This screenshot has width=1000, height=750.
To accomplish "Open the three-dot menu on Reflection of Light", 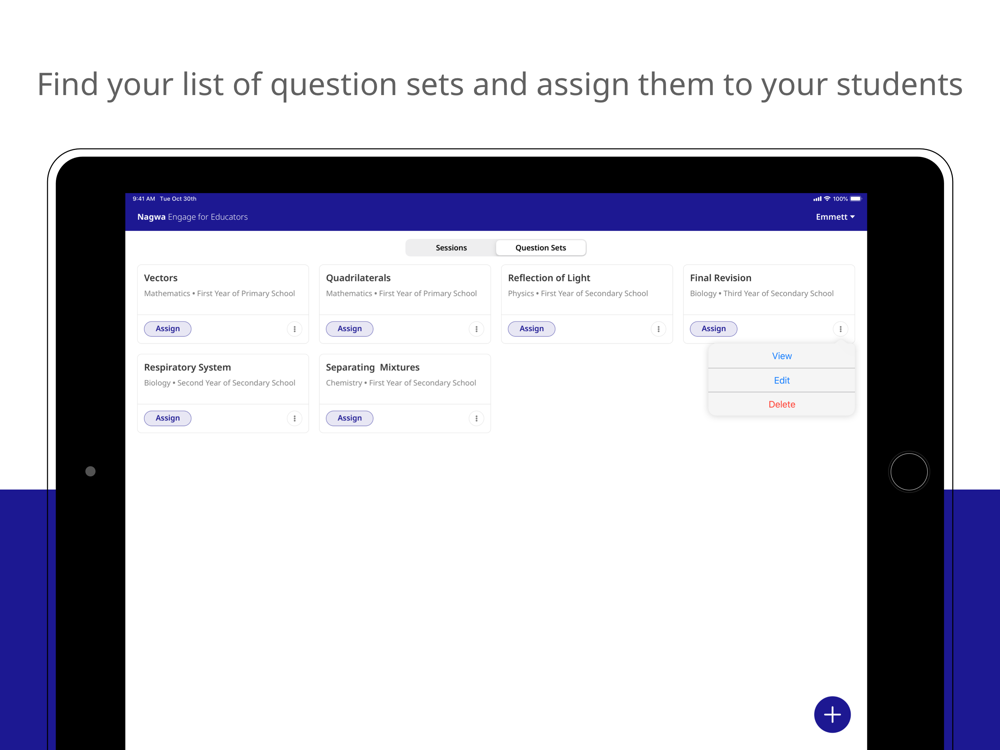I will click(658, 329).
